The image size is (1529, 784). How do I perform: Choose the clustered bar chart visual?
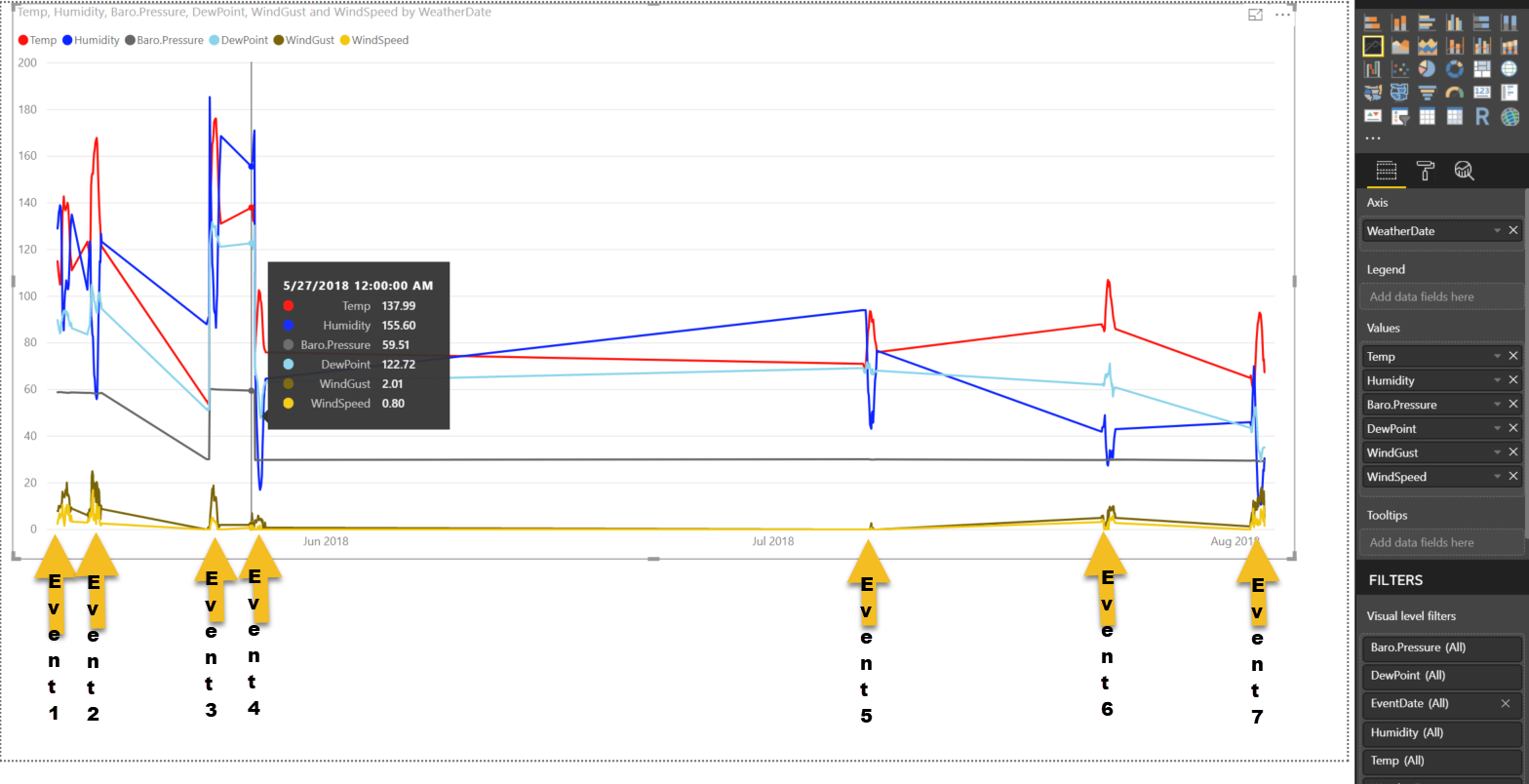[1428, 22]
